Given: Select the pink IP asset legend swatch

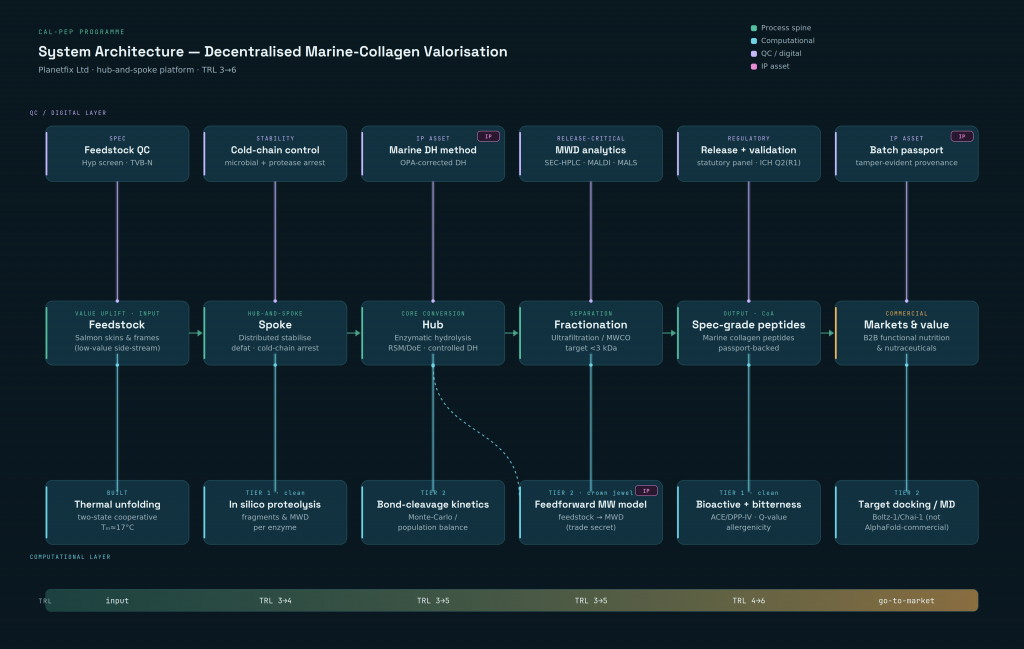Looking at the screenshot, I should coord(754,67).
